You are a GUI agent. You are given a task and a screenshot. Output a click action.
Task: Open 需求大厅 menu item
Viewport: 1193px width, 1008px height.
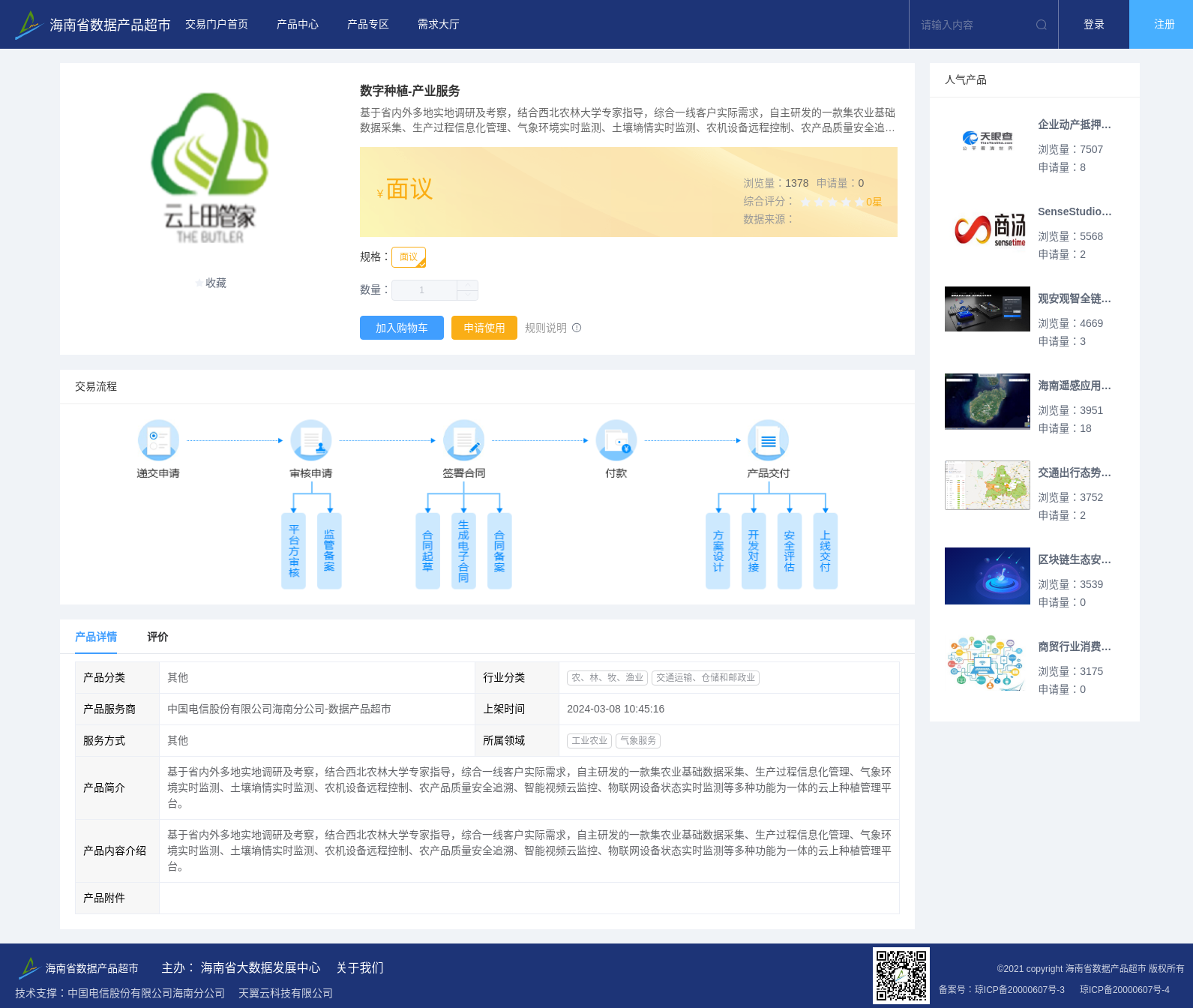(439, 25)
